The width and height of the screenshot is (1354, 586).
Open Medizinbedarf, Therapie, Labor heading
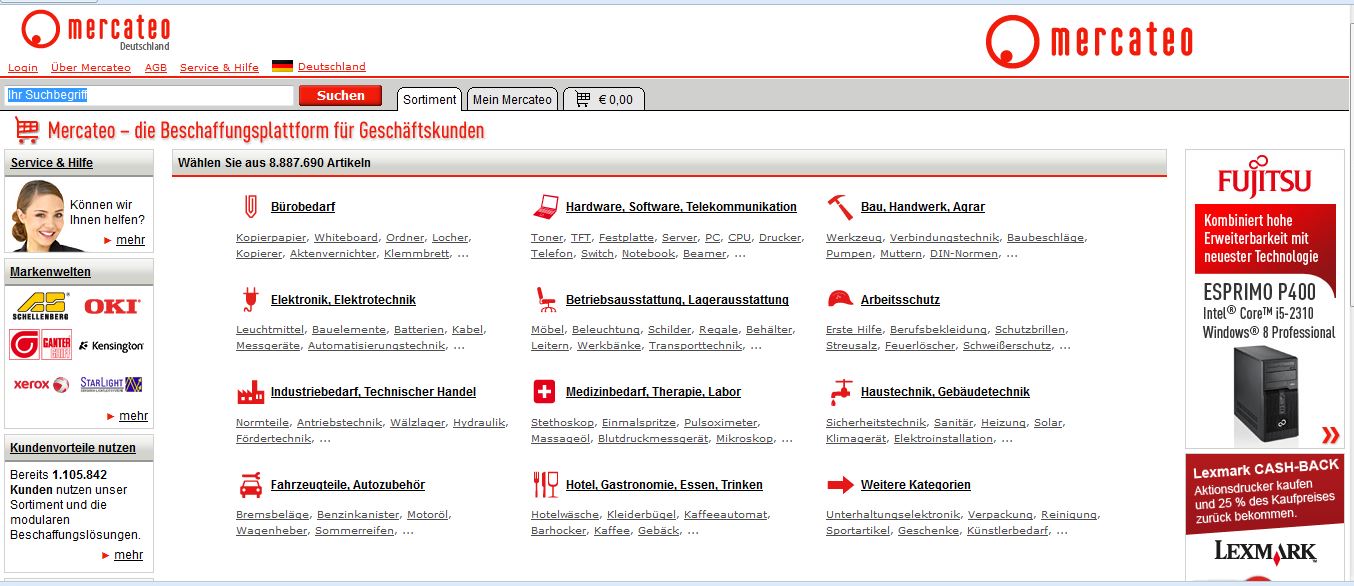653,392
